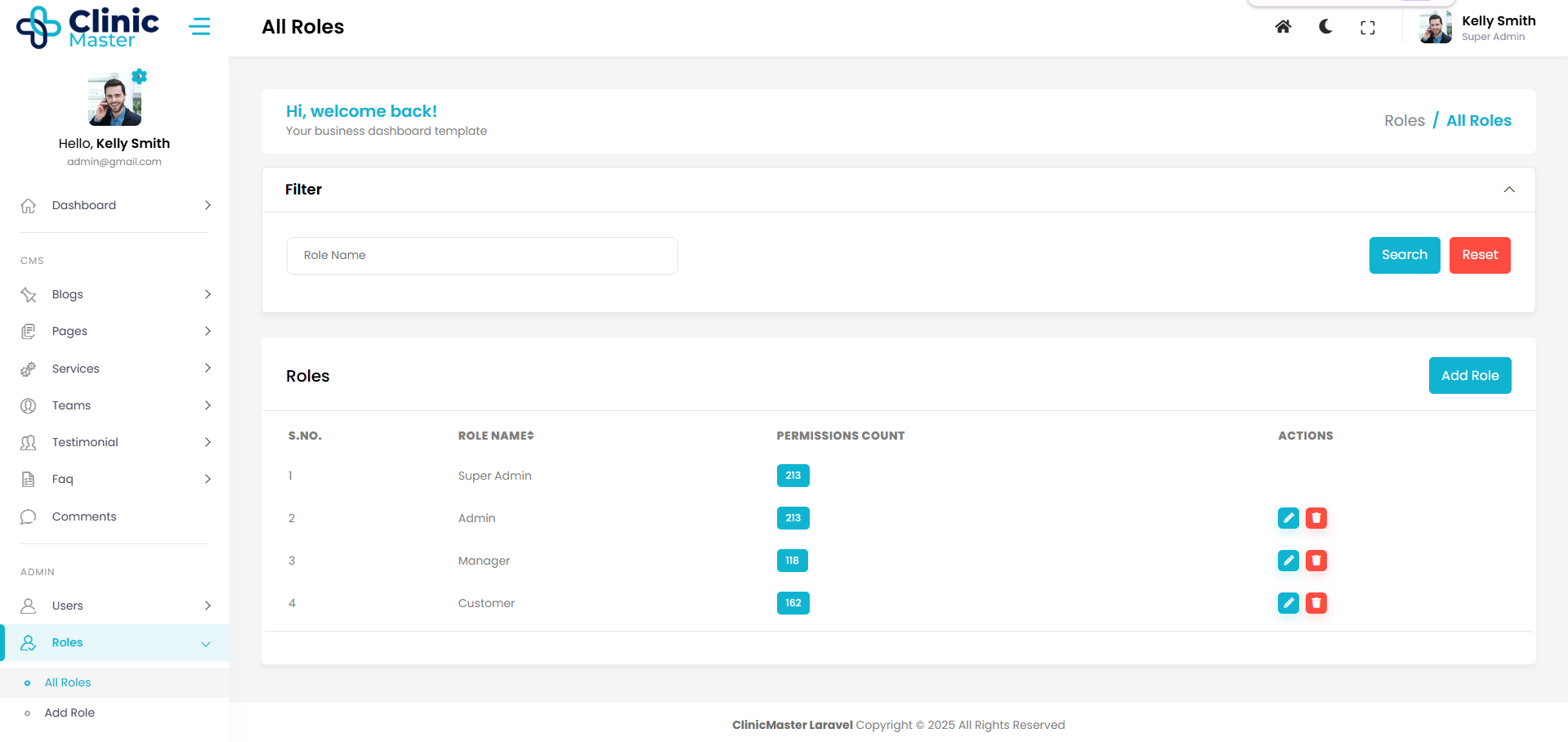Screen dimensions: 1568x742
Task: Click the Add Role button
Action: (x=1469, y=376)
